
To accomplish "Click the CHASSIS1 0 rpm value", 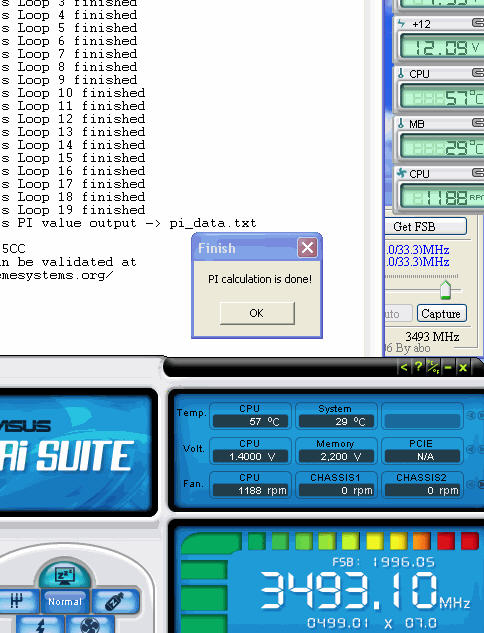I will (x=336, y=490).
